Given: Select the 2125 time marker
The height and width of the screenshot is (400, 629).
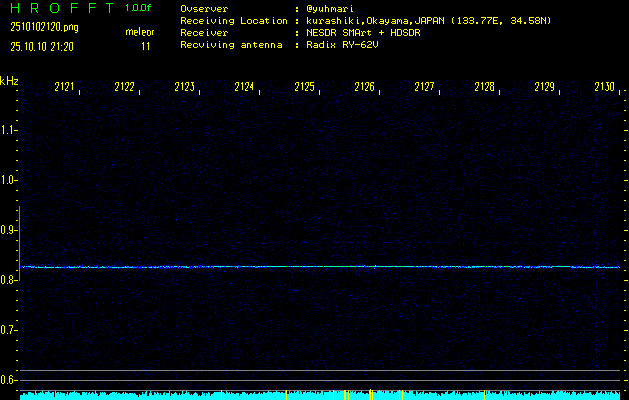Looking at the screenshot, I should click(x=305, y=88).
